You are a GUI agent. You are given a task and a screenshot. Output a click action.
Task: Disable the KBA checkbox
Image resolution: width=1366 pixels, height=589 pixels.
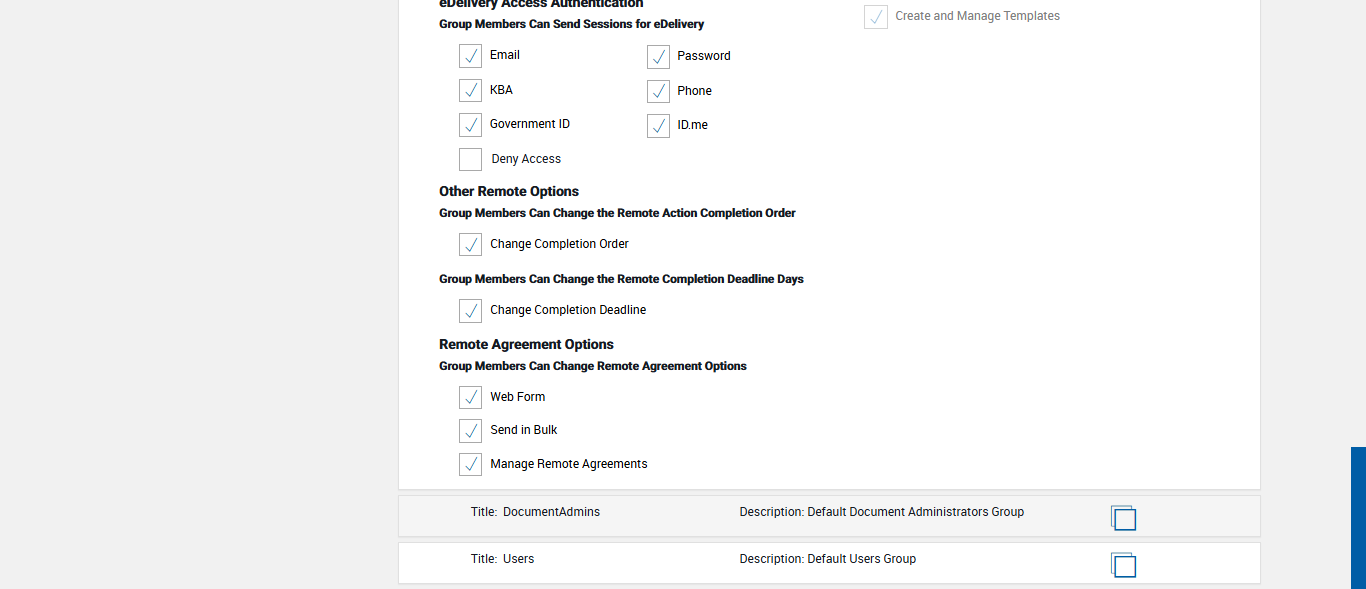coord(471,91)
